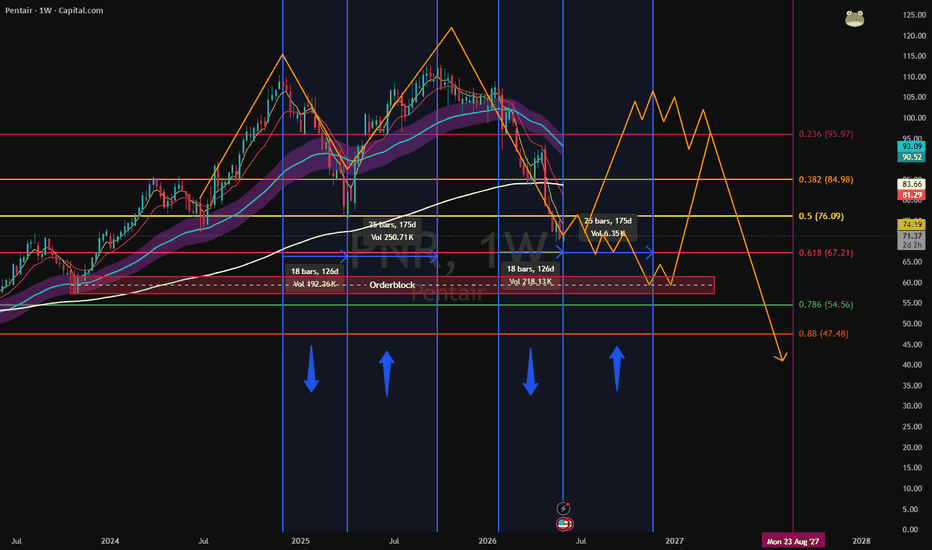The height and width of the screenshot is (550, 932).
Task: Click the frog icon in the chart corner
Action: click(854, 18)
